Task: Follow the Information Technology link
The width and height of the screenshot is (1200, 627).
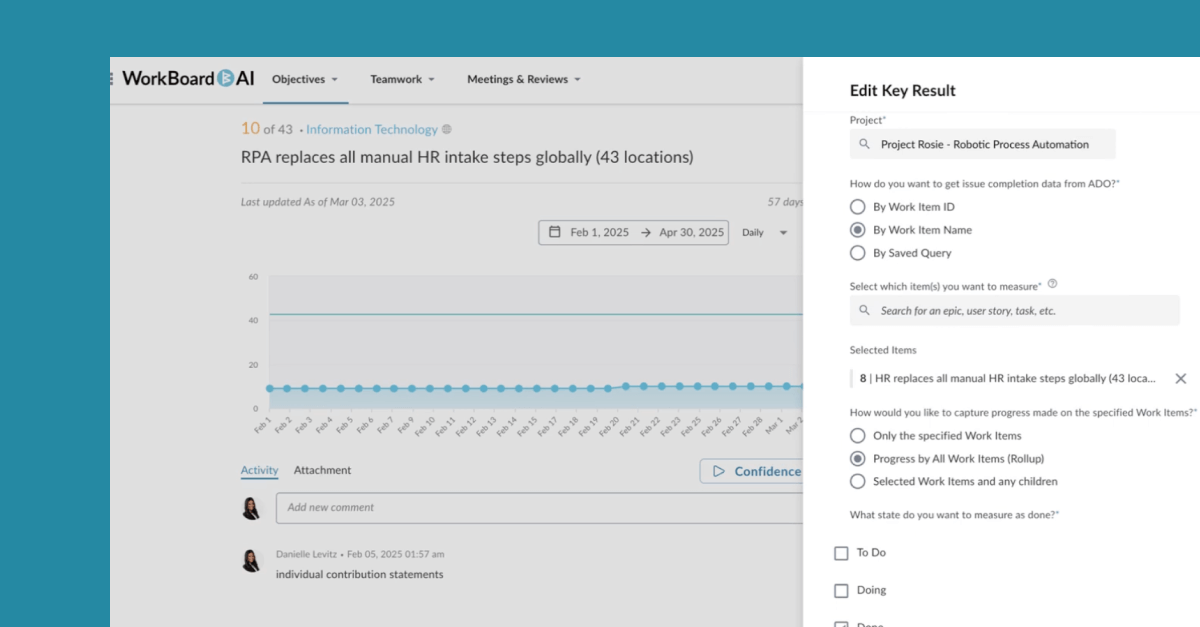Action: click(x=372, y=129)
